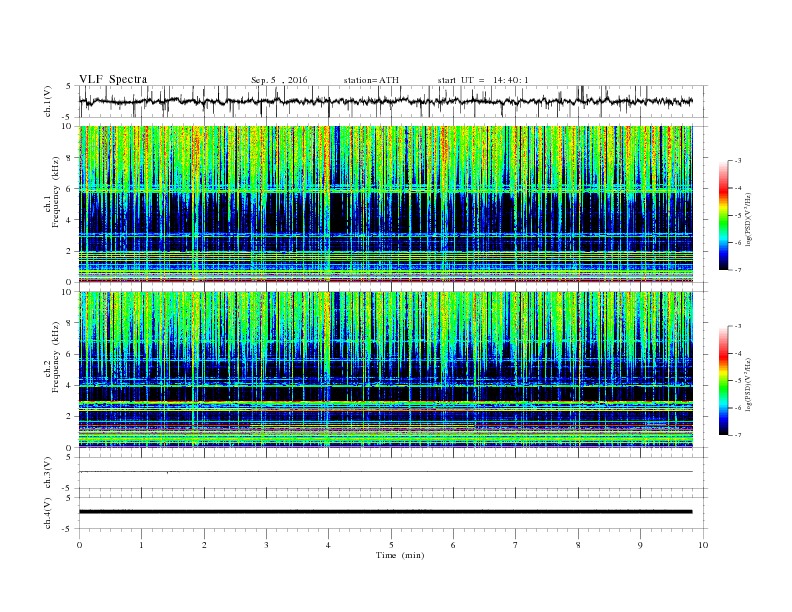Click the 'station=ATH' header label

point(371,80)
